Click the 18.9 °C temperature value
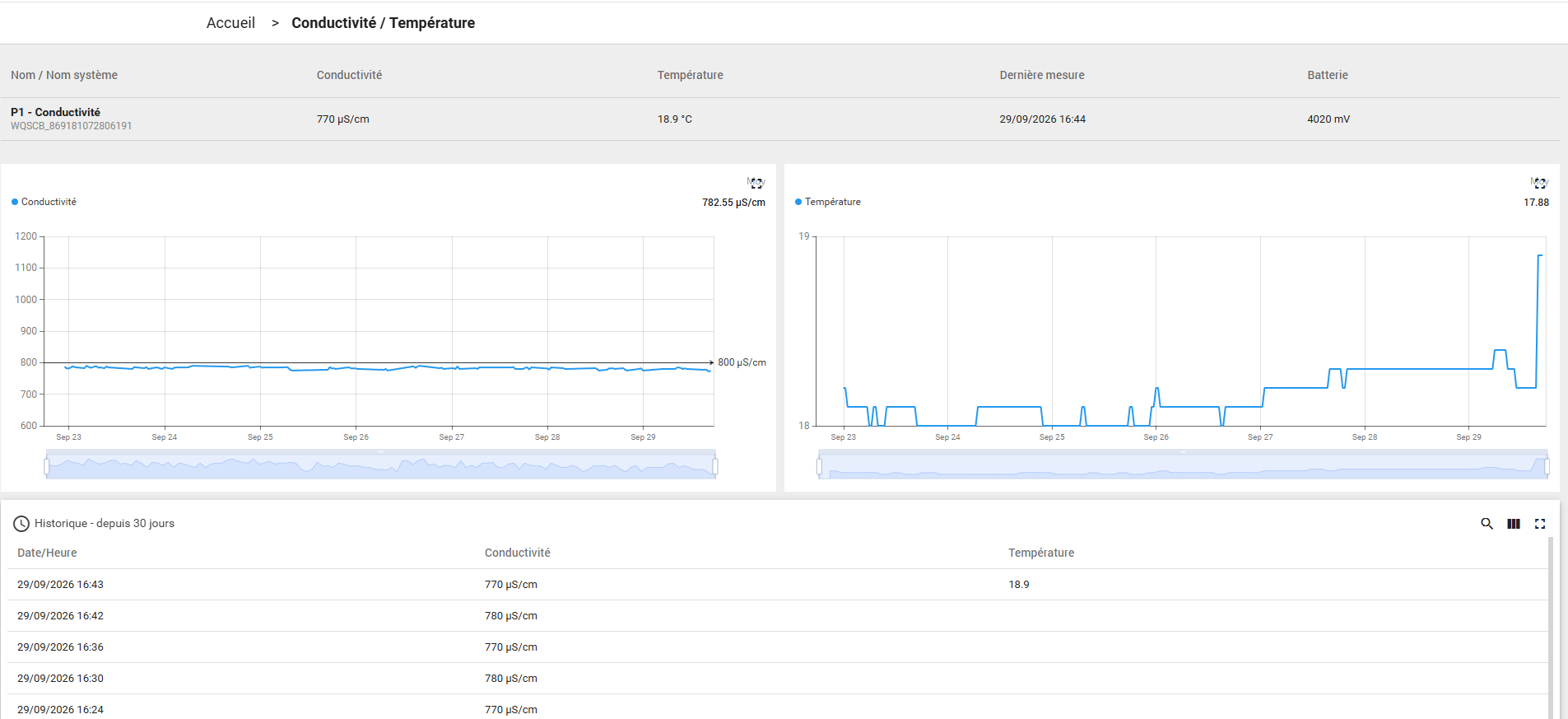Screen dimensions: 1568x719 pyautogui.click(x=675, y=119)
